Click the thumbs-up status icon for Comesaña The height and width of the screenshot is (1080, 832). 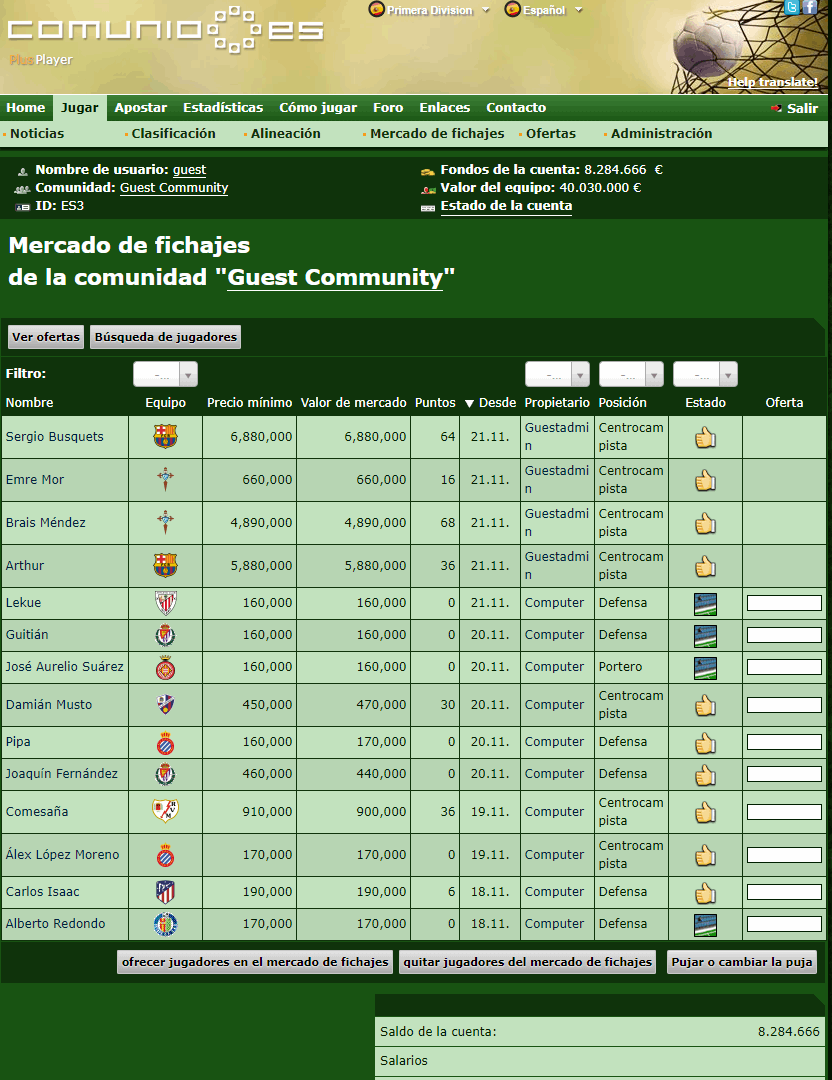(705, 812)
